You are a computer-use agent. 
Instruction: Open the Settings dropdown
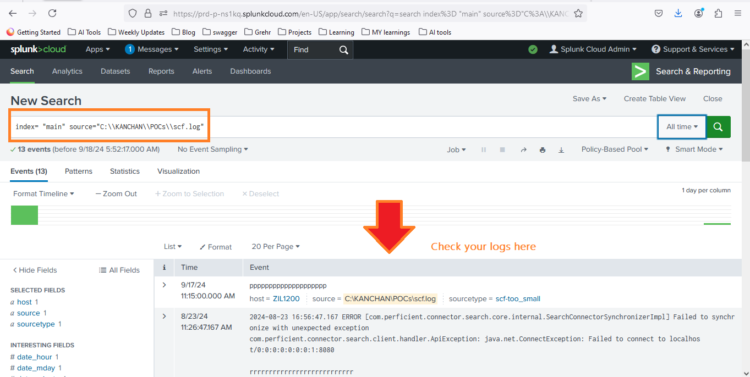[210, 49]
